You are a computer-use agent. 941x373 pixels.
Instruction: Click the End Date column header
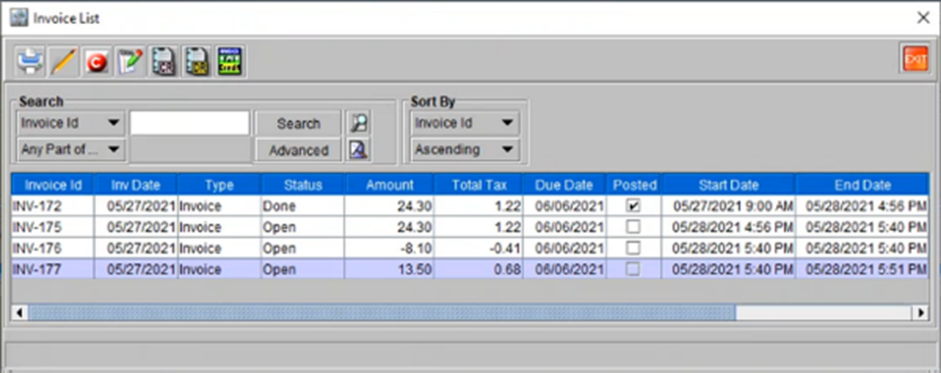tap(862, 185)
